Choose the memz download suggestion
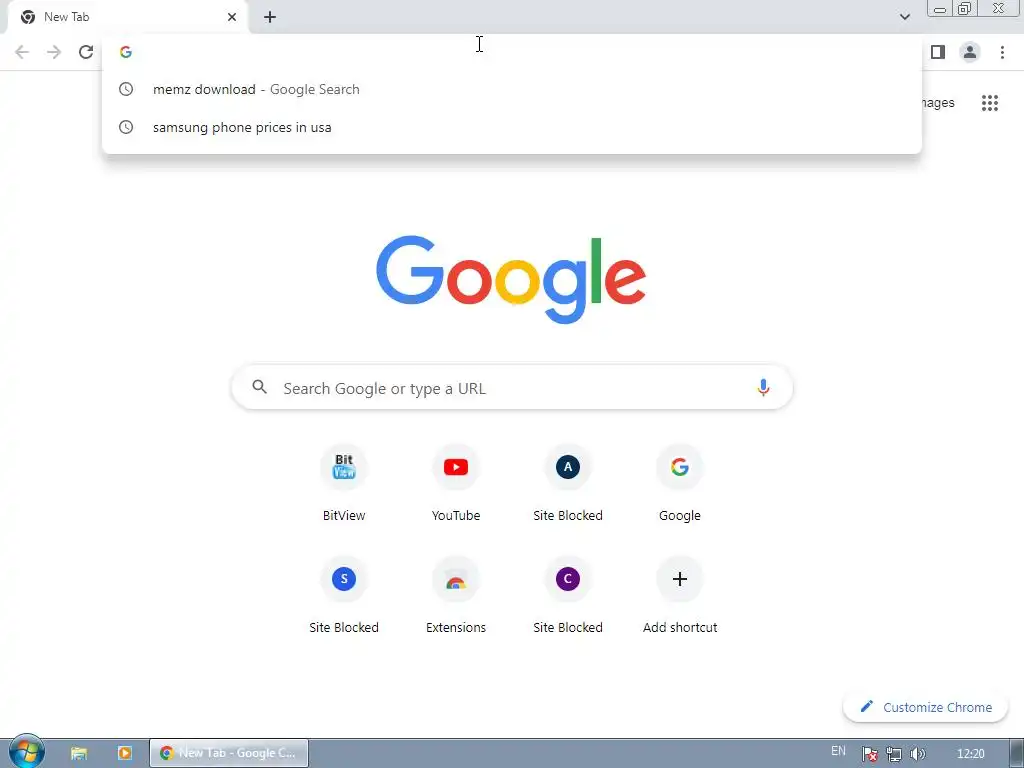The width and height of the screenshot is (1024, 768). [x=512, y=89]
